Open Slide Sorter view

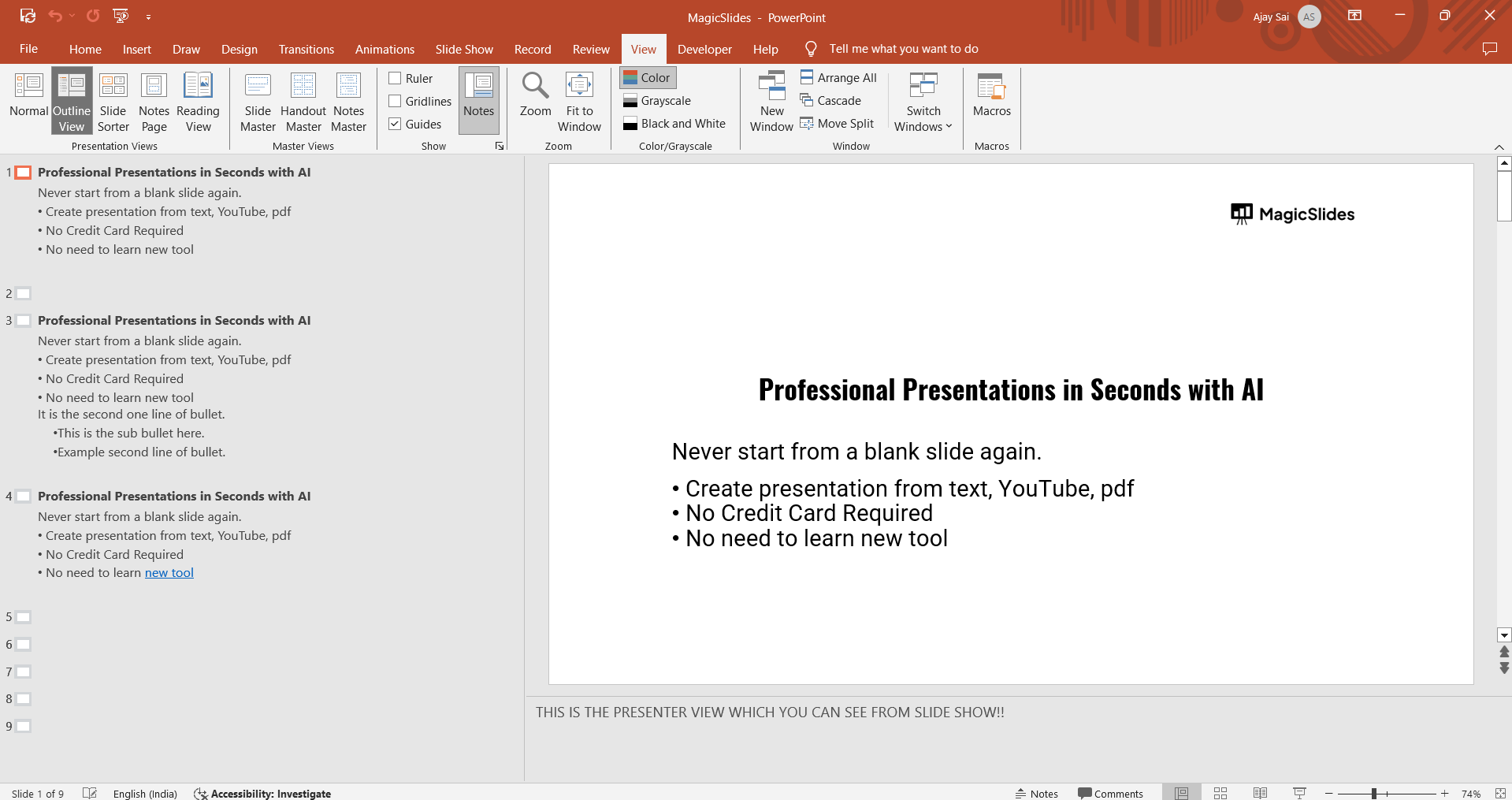(x=113, y=102)
